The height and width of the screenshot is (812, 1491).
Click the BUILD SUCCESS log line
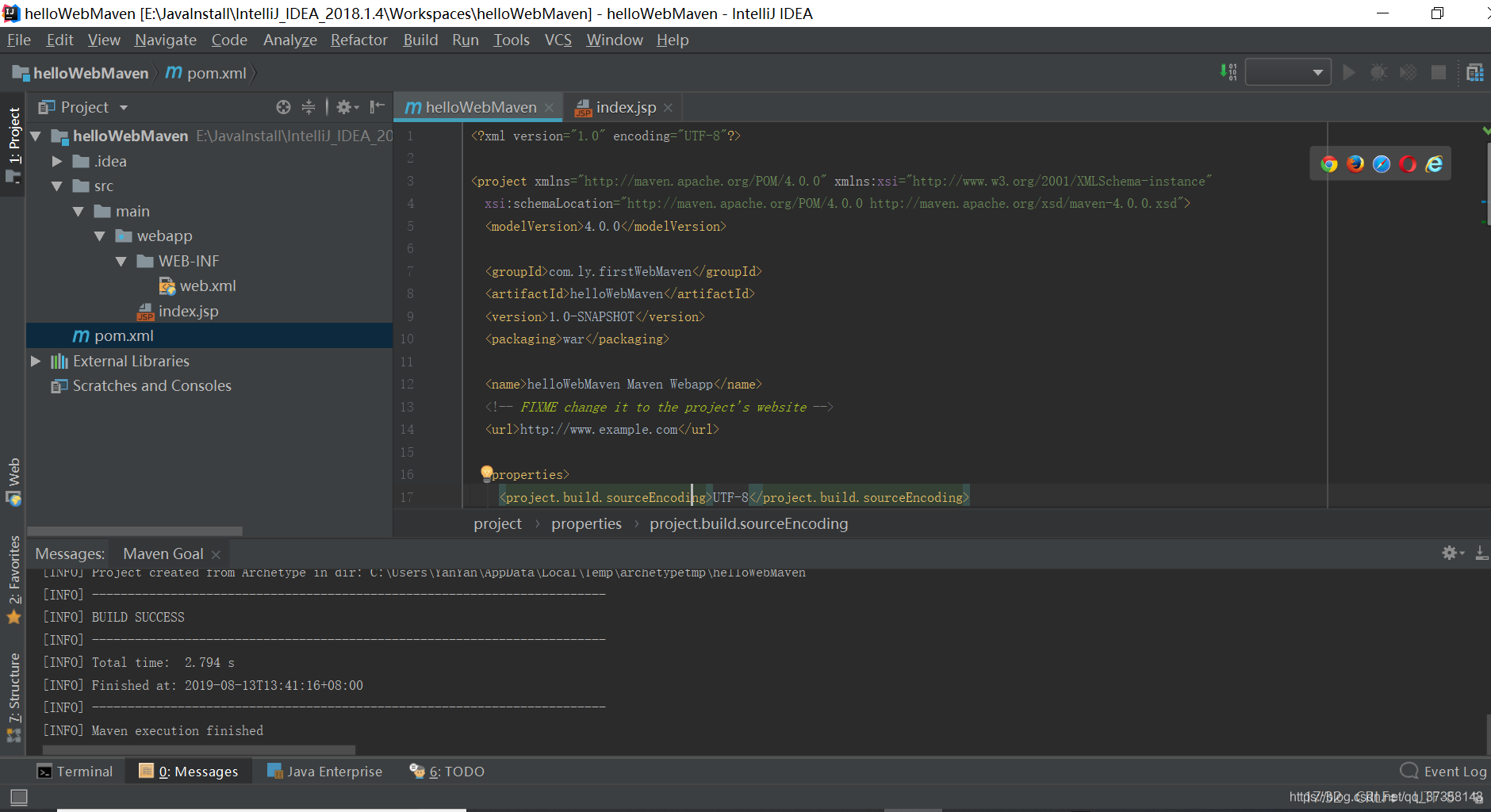(x=138, y=617)
